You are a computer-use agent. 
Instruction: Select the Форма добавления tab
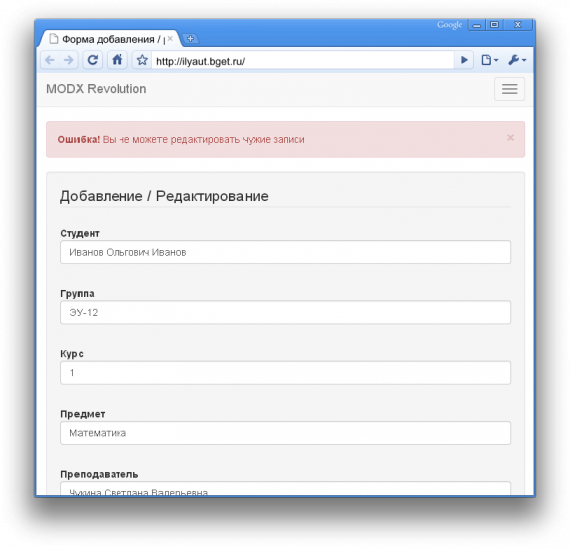click(110, 39)
